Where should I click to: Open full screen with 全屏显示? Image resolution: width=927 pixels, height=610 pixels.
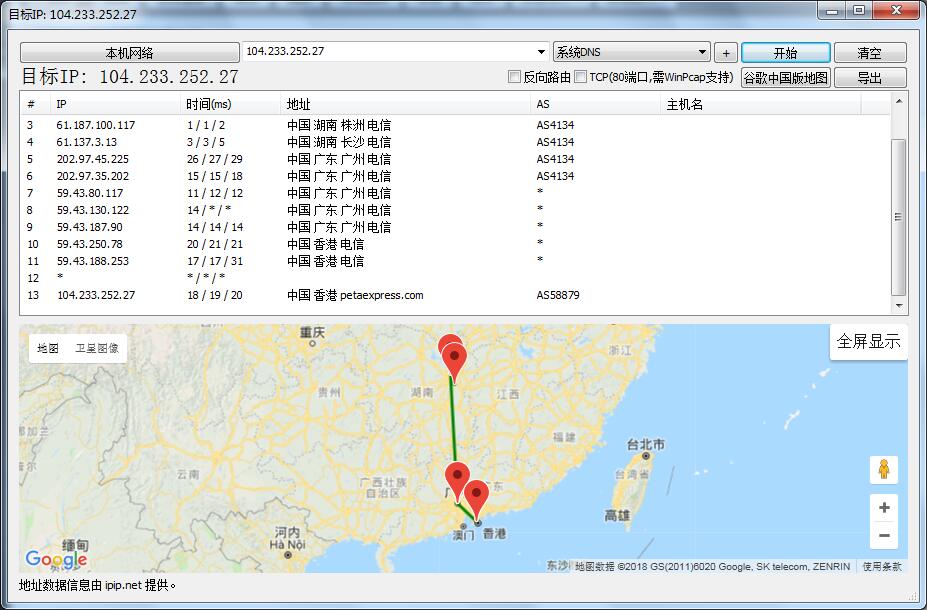pos(868,340)
